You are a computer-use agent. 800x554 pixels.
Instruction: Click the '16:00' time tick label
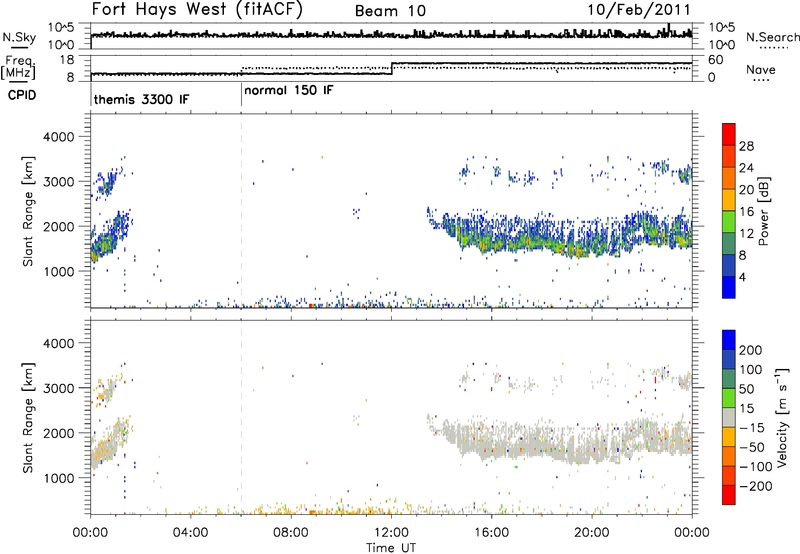click(x=491, y=533)
